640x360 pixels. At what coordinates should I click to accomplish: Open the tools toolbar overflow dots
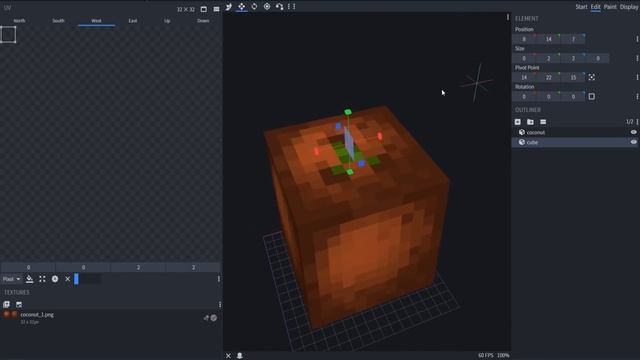pyautogui.click(x=291, y=7)
